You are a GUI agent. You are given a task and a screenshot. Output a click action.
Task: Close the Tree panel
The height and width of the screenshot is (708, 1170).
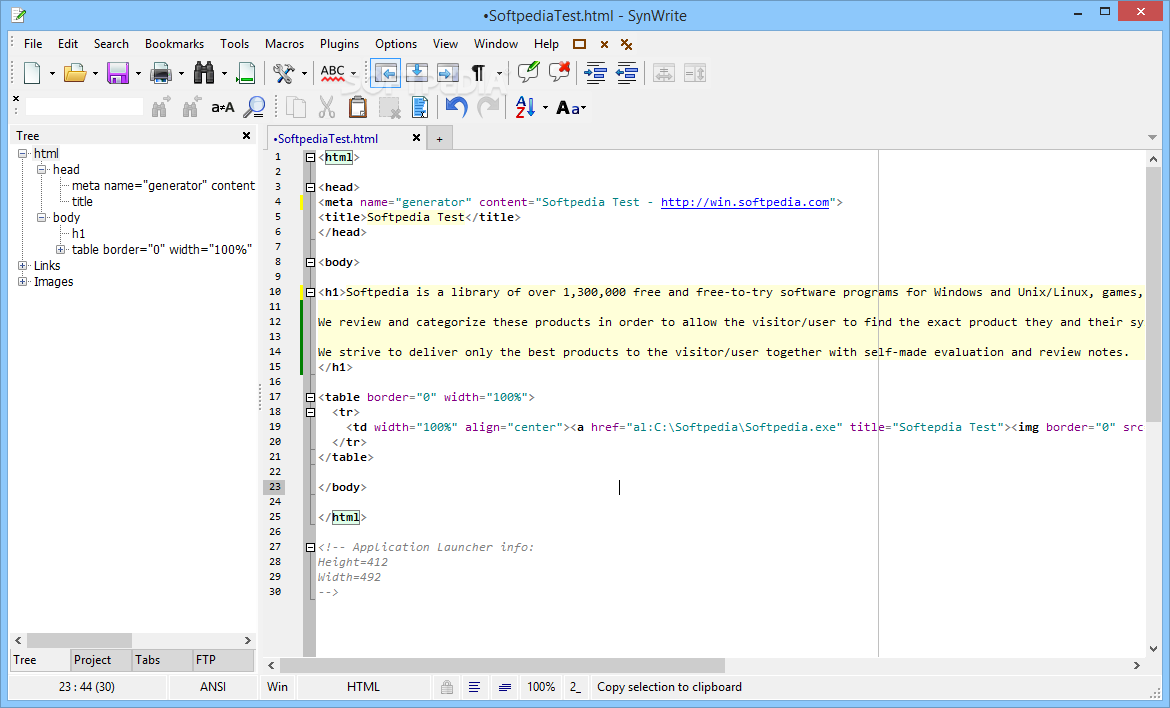pyautogui.click(x=246, y=136)
